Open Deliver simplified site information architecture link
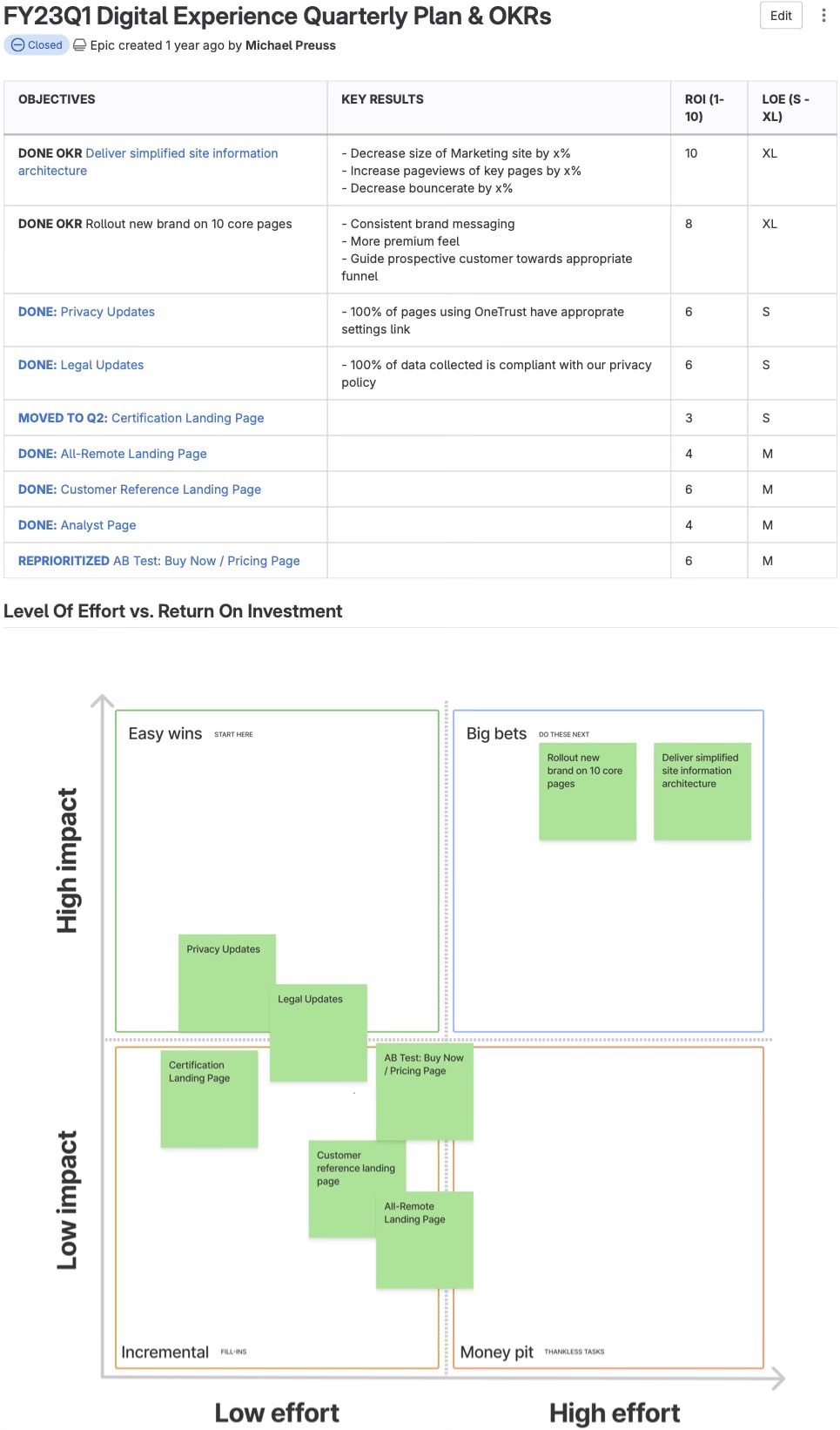The width and height of the screenshot is (840, 1430). click(181, 153)
